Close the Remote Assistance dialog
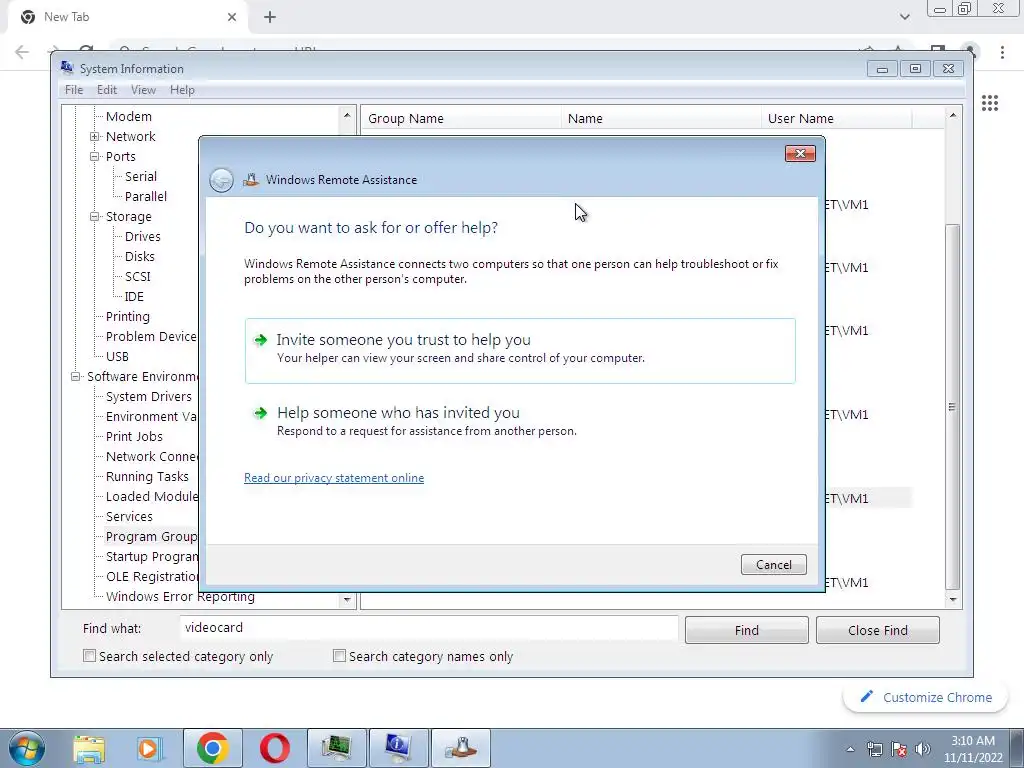1024x768 pixels. coord(800,153)
